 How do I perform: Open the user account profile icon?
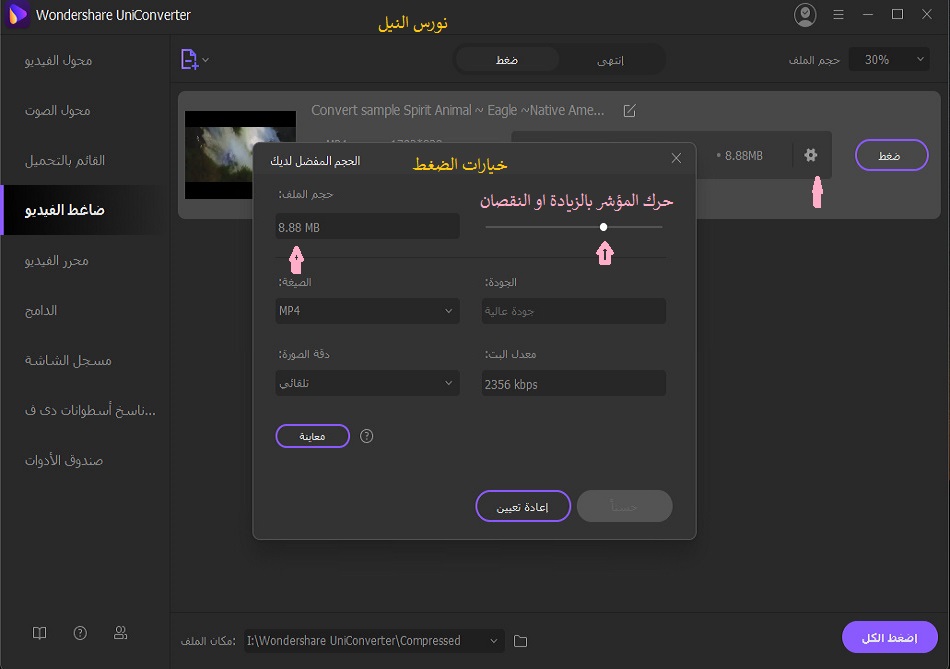[x=804, y=15]
